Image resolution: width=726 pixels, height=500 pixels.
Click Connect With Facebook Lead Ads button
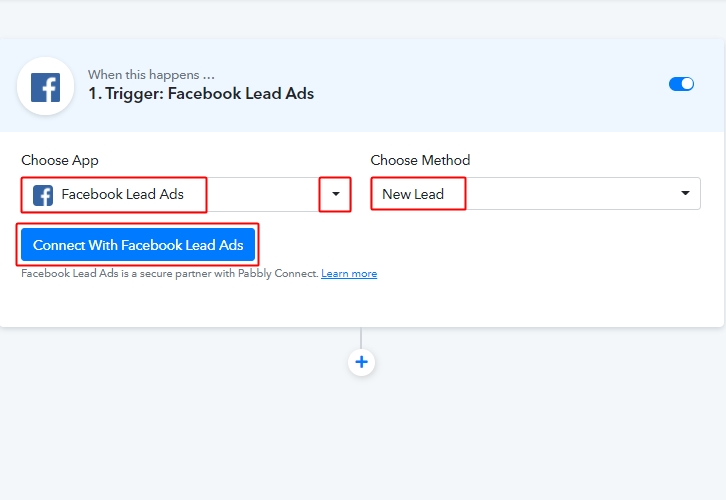(x=138, y=244)
